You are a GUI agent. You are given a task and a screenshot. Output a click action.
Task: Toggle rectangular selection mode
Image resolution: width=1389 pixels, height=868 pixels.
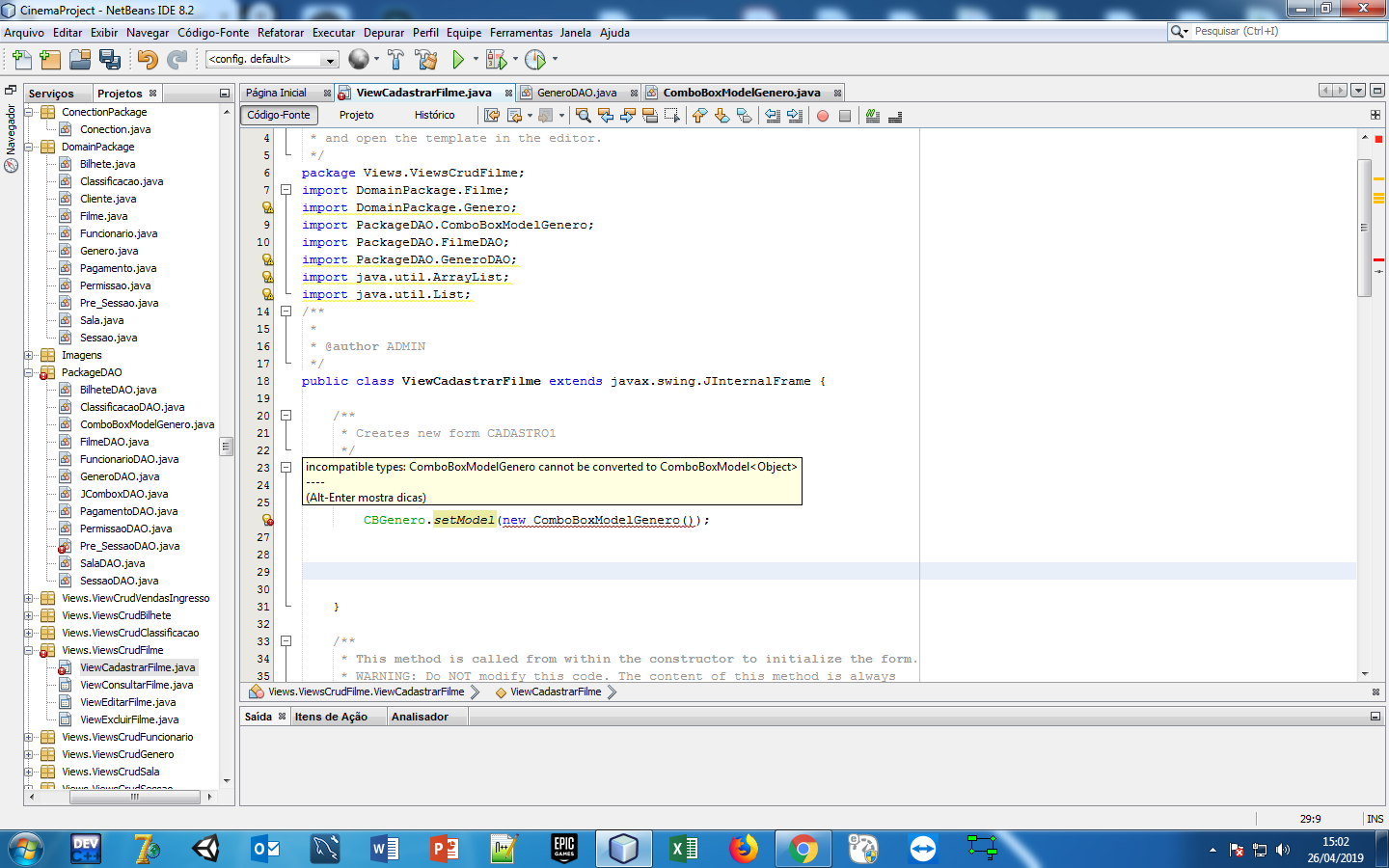coord(669,115)
